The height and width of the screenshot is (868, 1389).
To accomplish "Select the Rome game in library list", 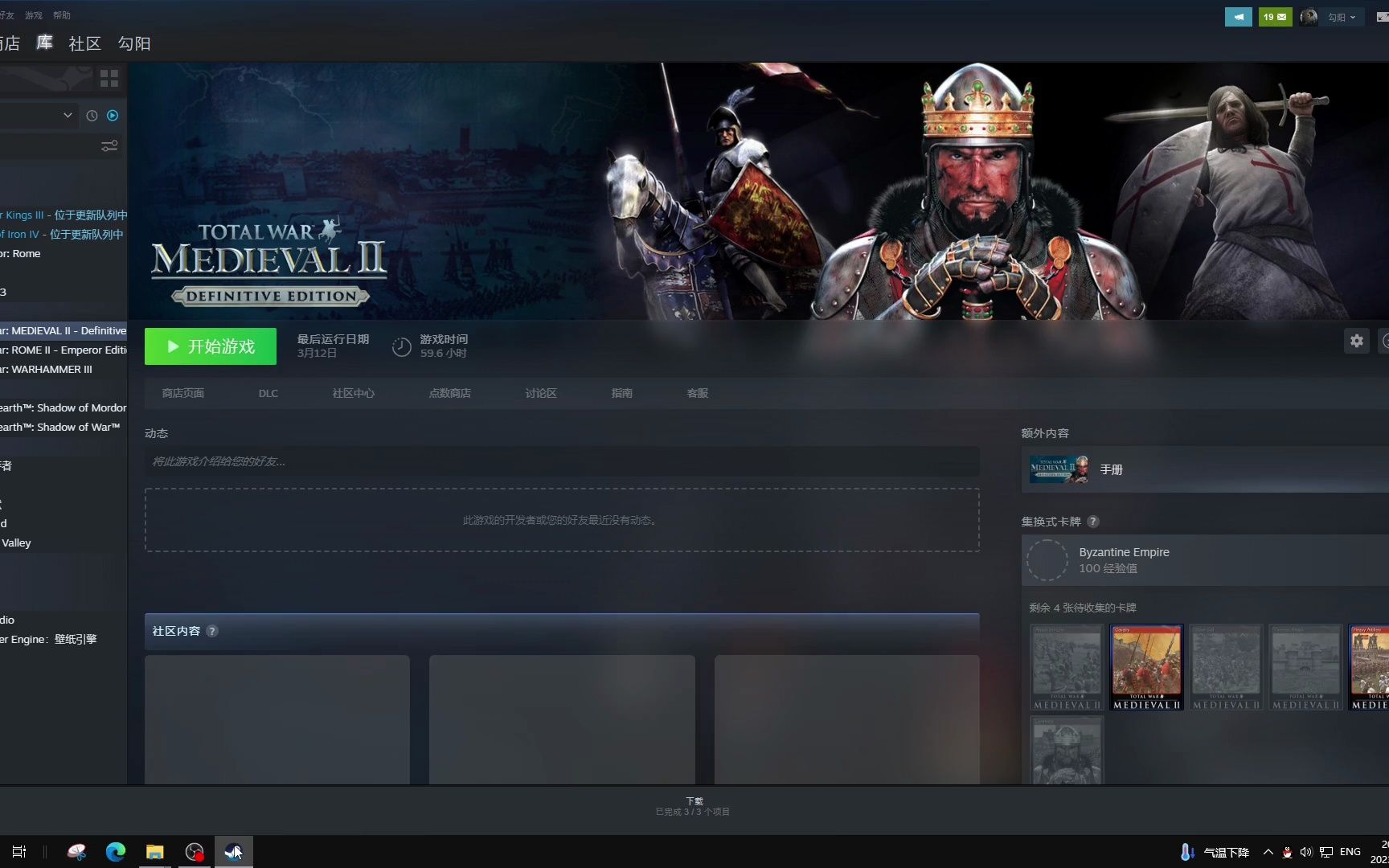I will [64, 254].
